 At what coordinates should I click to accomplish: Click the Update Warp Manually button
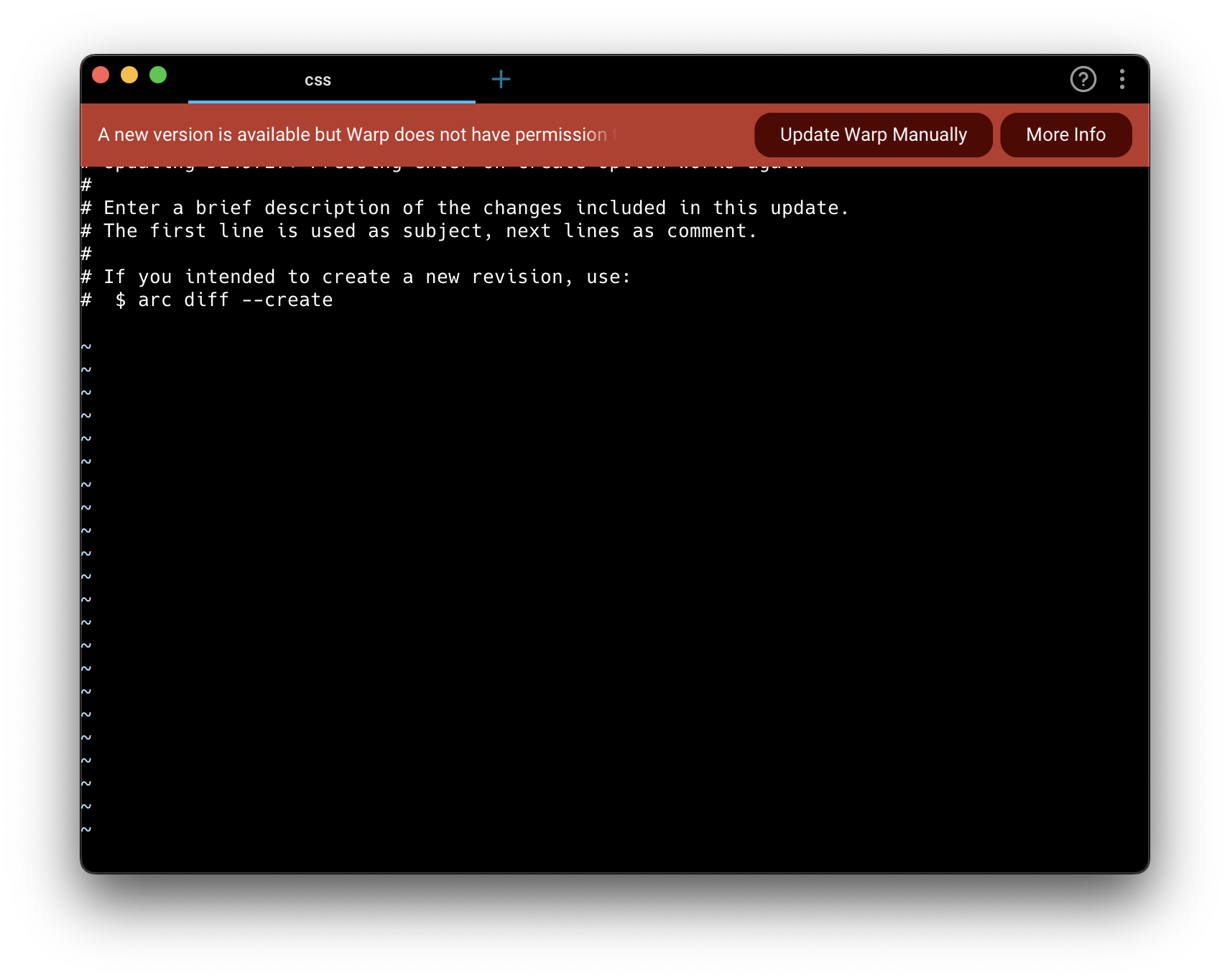[x=873, y=134]
